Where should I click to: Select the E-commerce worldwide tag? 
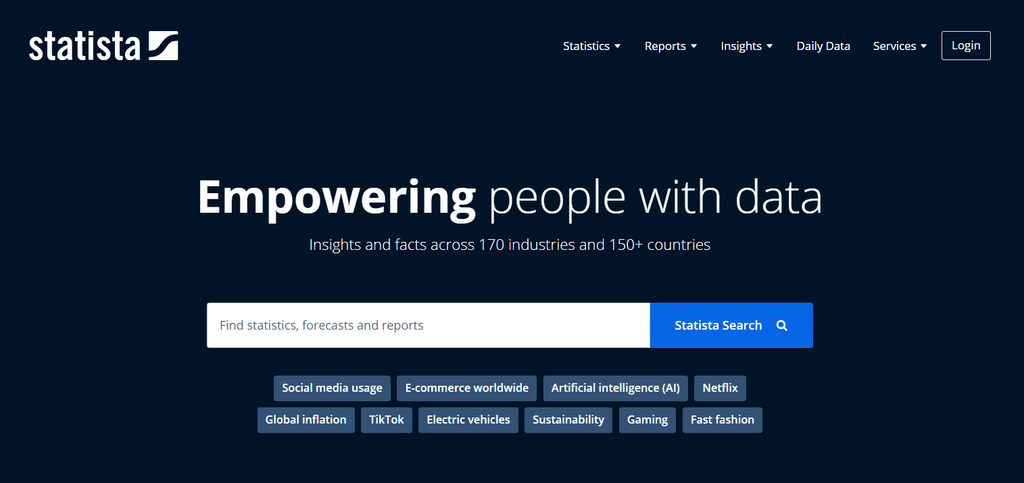[467, 388]
